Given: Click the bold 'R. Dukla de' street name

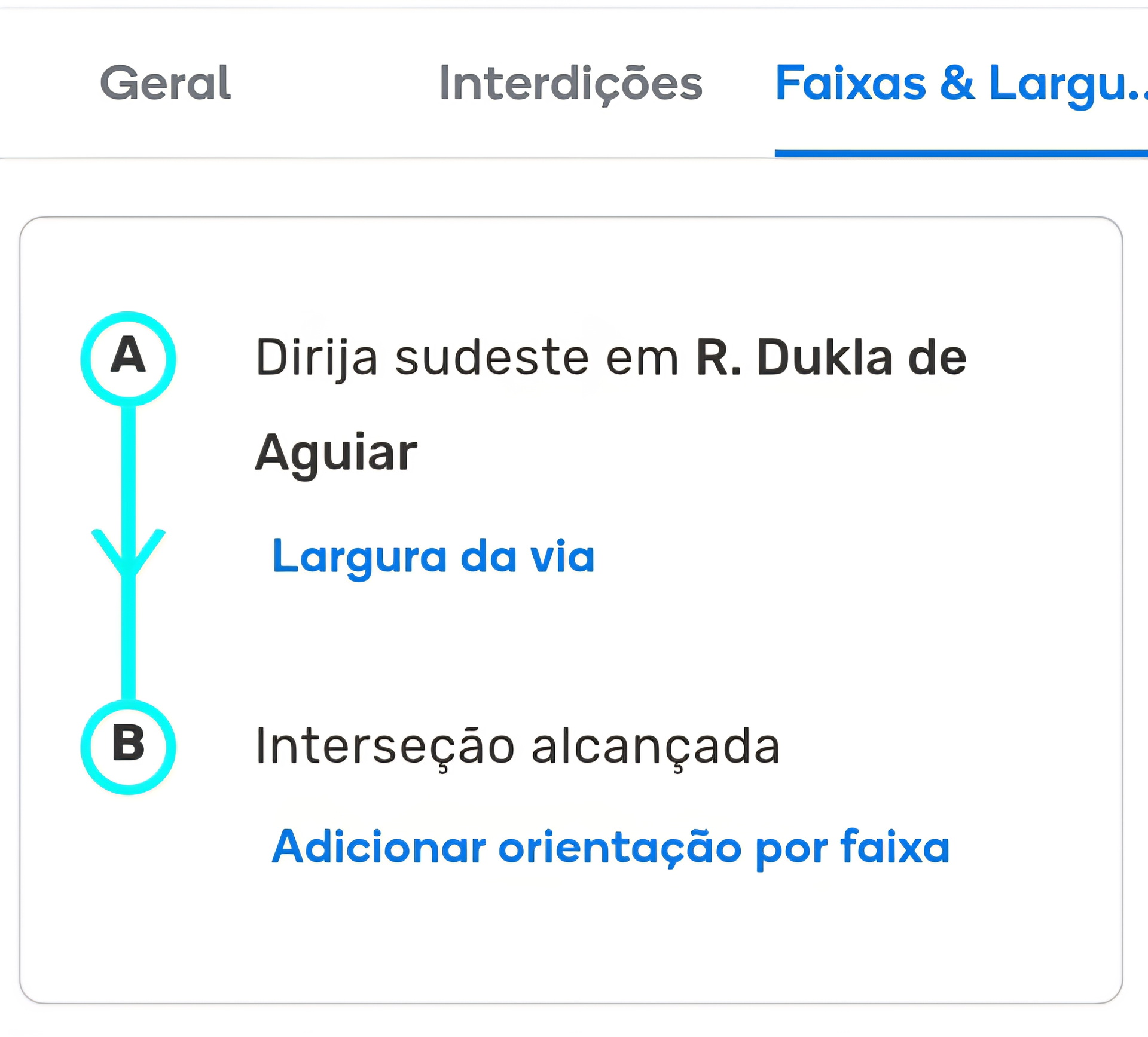Looking at the screenshot, I should tap(831, 358).
